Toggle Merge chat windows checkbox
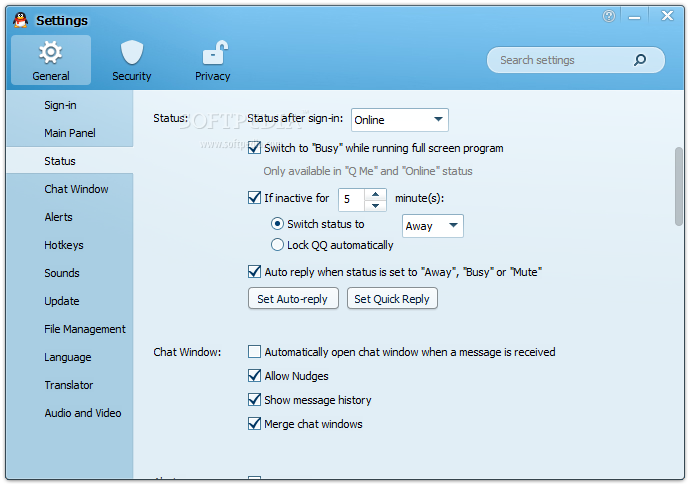This screenshot has width=690, height=485. [x=254, y=423]
